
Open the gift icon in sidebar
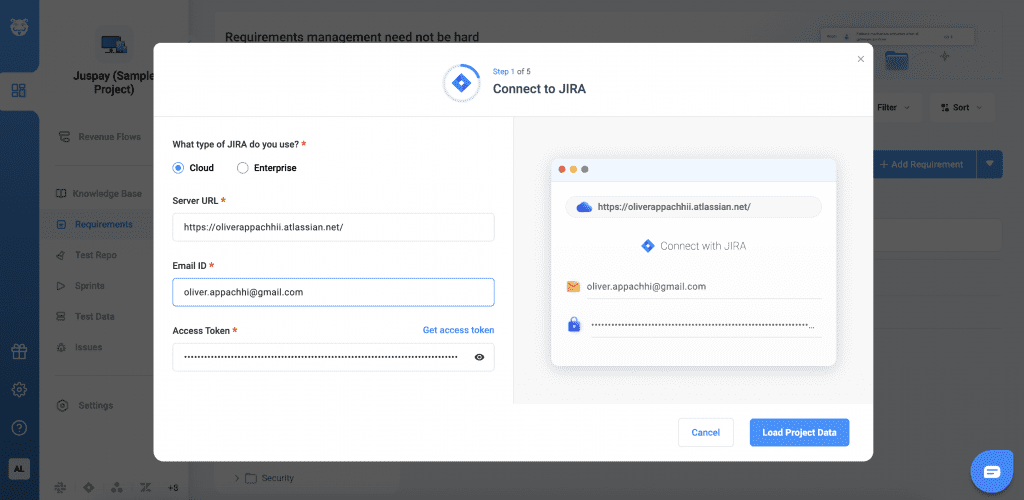click(19, 351)
